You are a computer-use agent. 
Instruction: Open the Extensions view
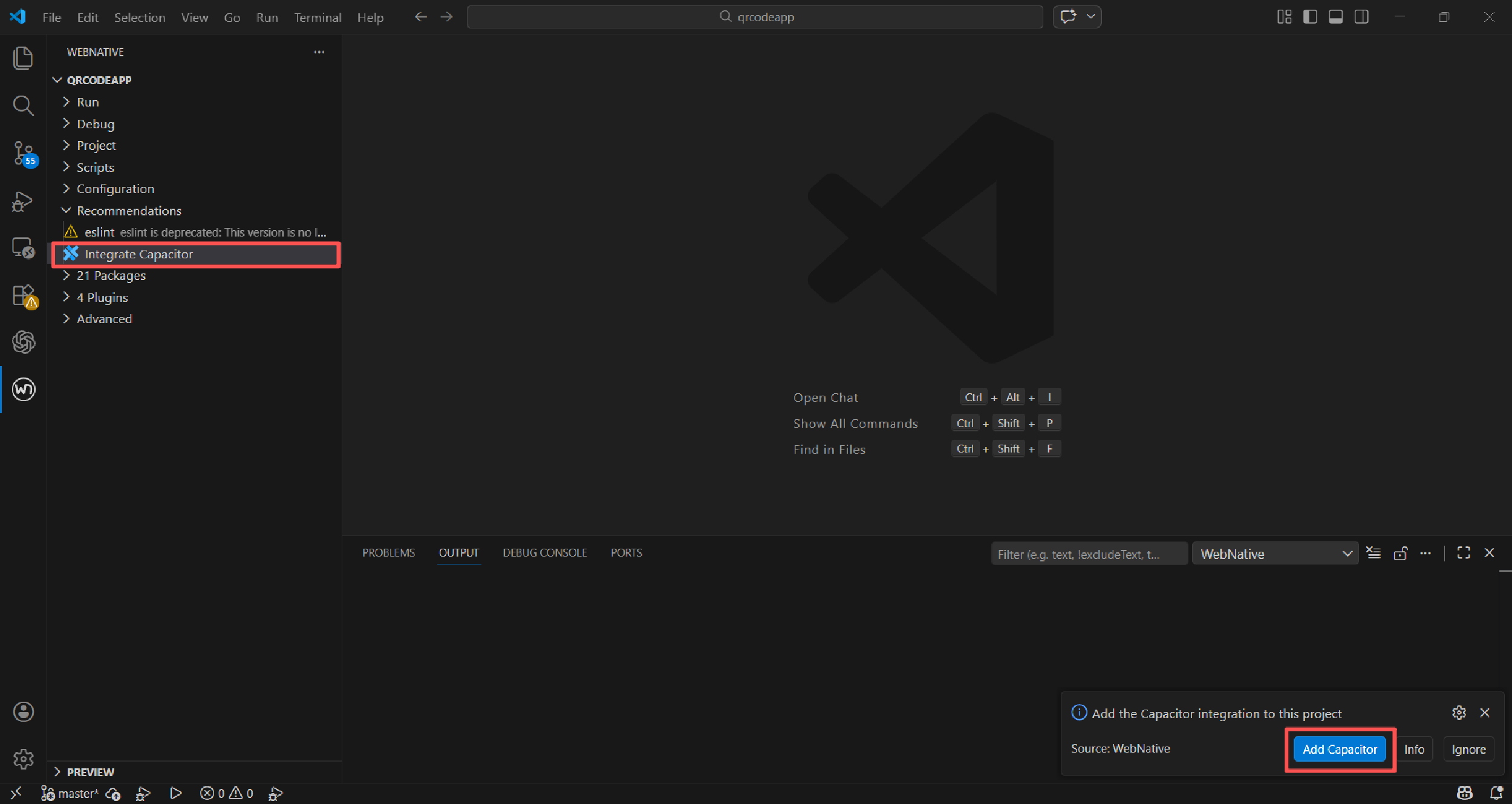[x=24, y=296]
